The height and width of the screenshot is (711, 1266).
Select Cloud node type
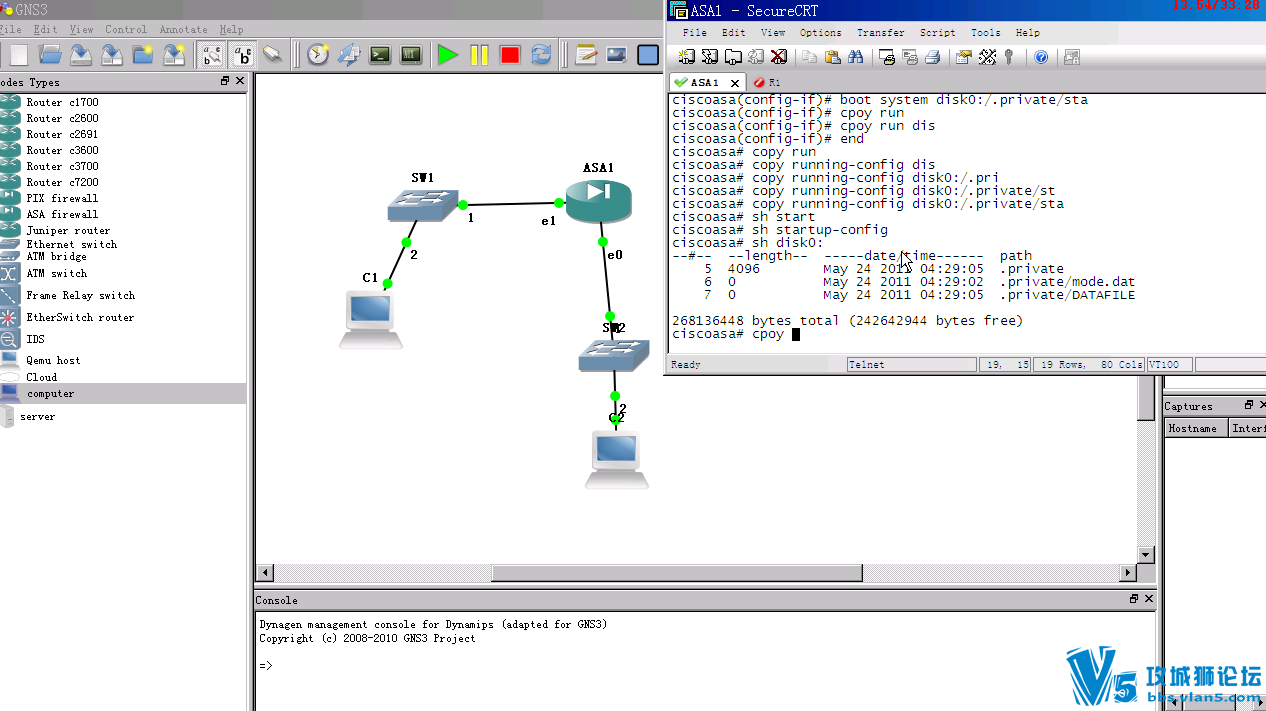coord(41,377)
